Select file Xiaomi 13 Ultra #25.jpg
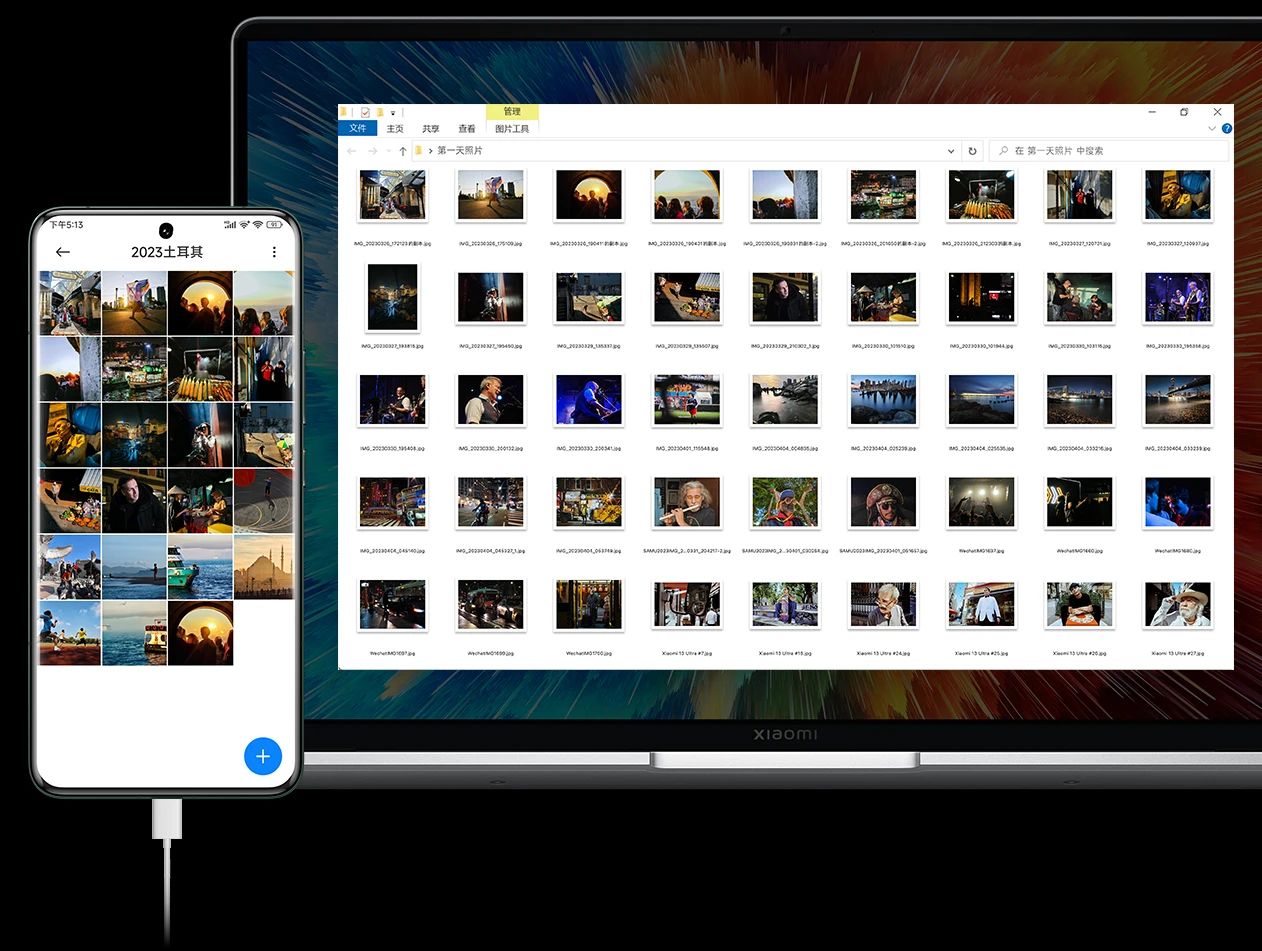The width and height of the screenshot is (1262, 951). point(981,605)
